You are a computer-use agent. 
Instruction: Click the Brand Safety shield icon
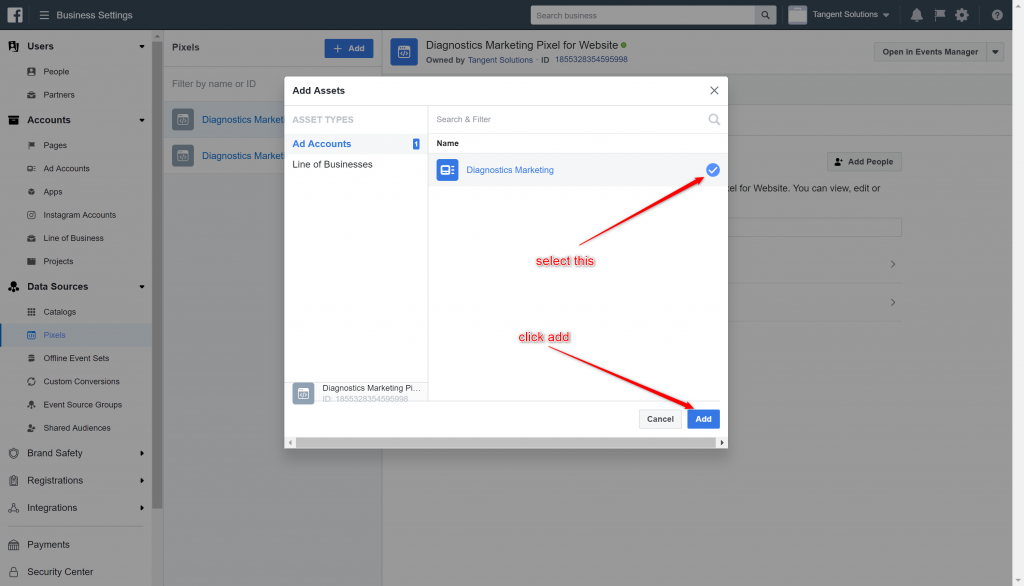(x=13, y=453)
